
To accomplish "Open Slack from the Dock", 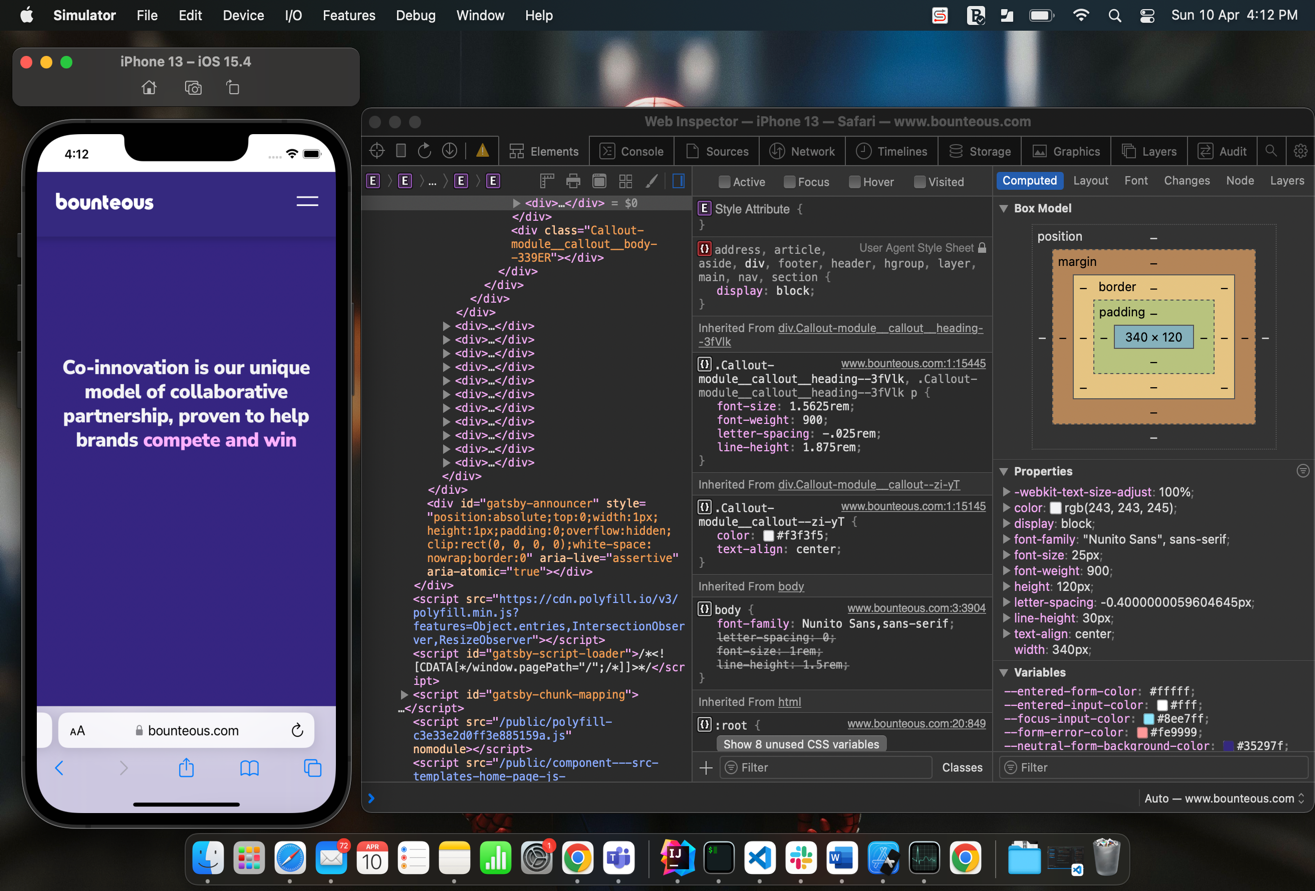I will [x=801, y=858].
